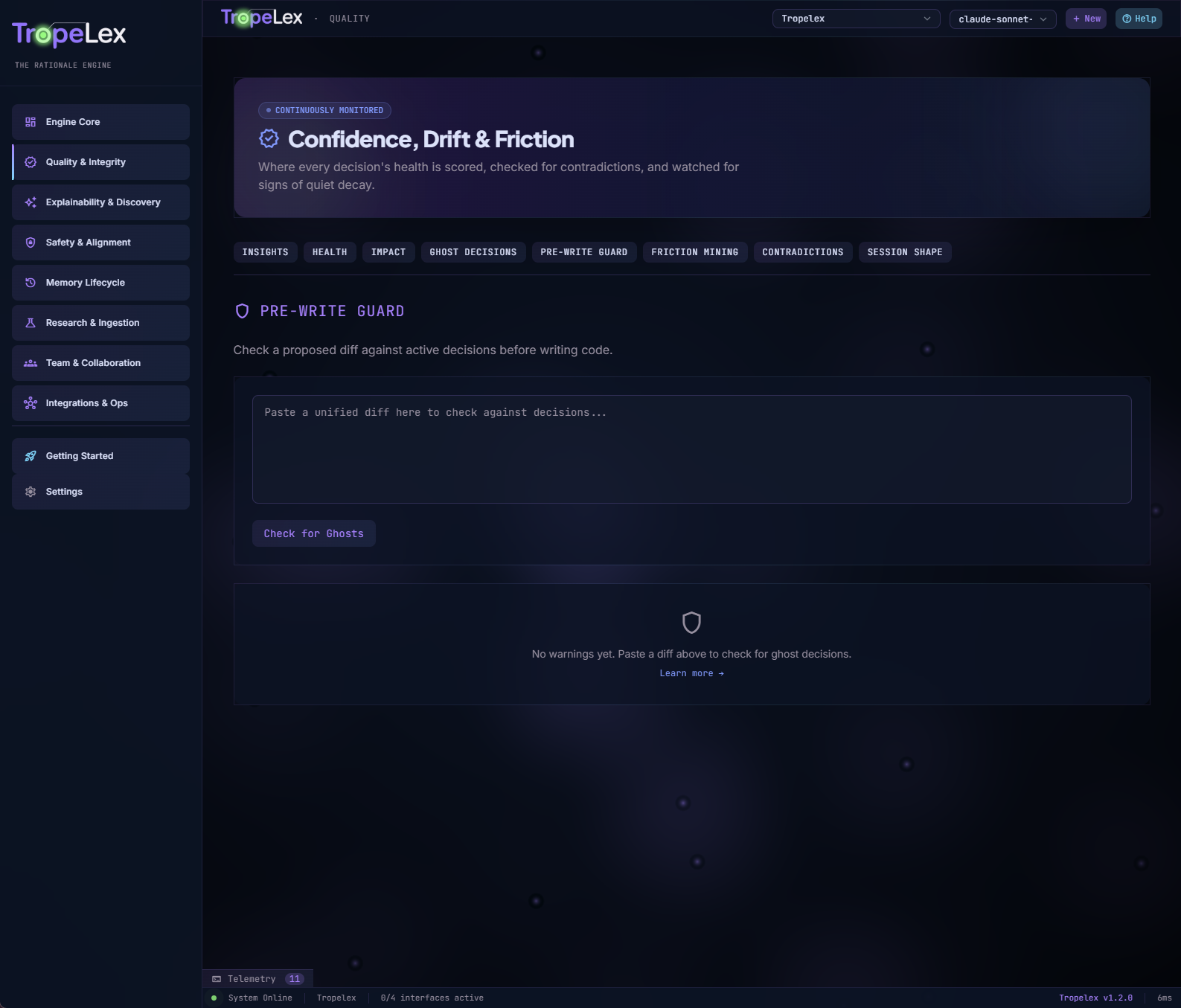Select the Ghost Decisions tab

point(473,252)
